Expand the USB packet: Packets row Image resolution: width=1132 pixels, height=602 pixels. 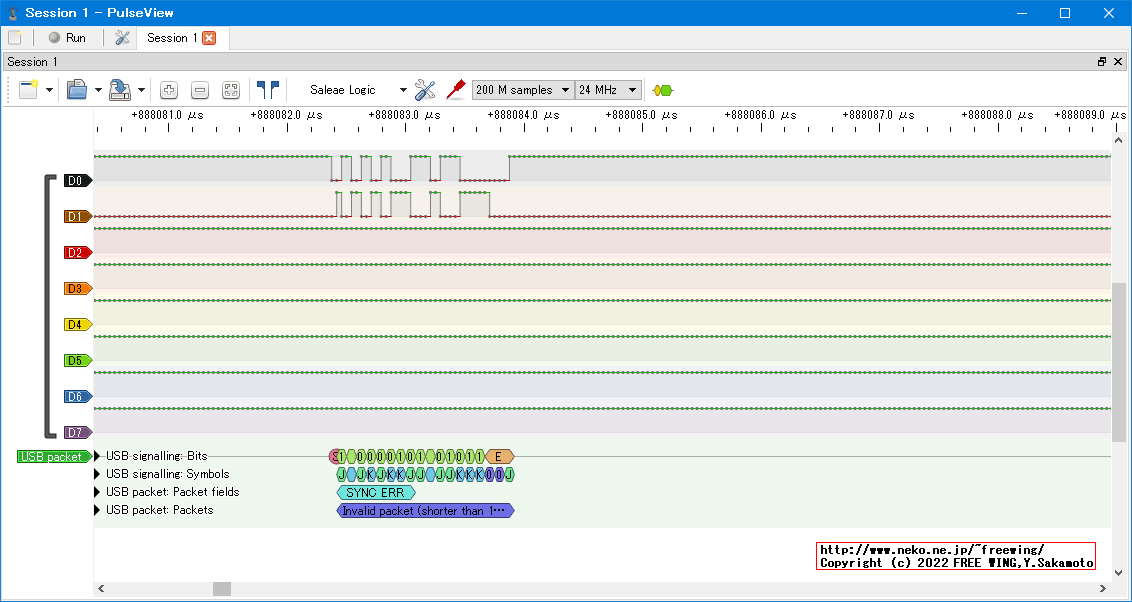[98, 510]
